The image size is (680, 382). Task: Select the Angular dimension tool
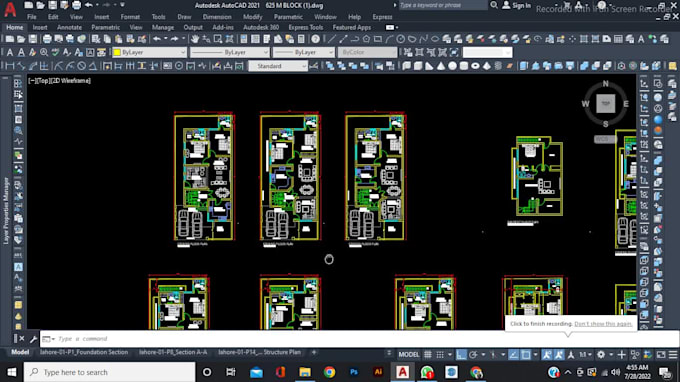(x=93, y=66)
